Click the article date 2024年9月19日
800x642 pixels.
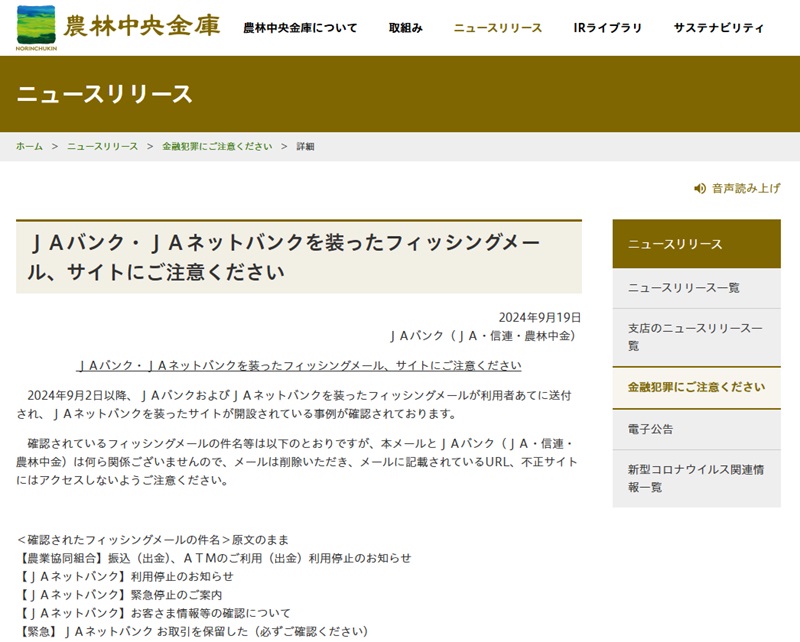pyautogui.click(x=540, y=317)
